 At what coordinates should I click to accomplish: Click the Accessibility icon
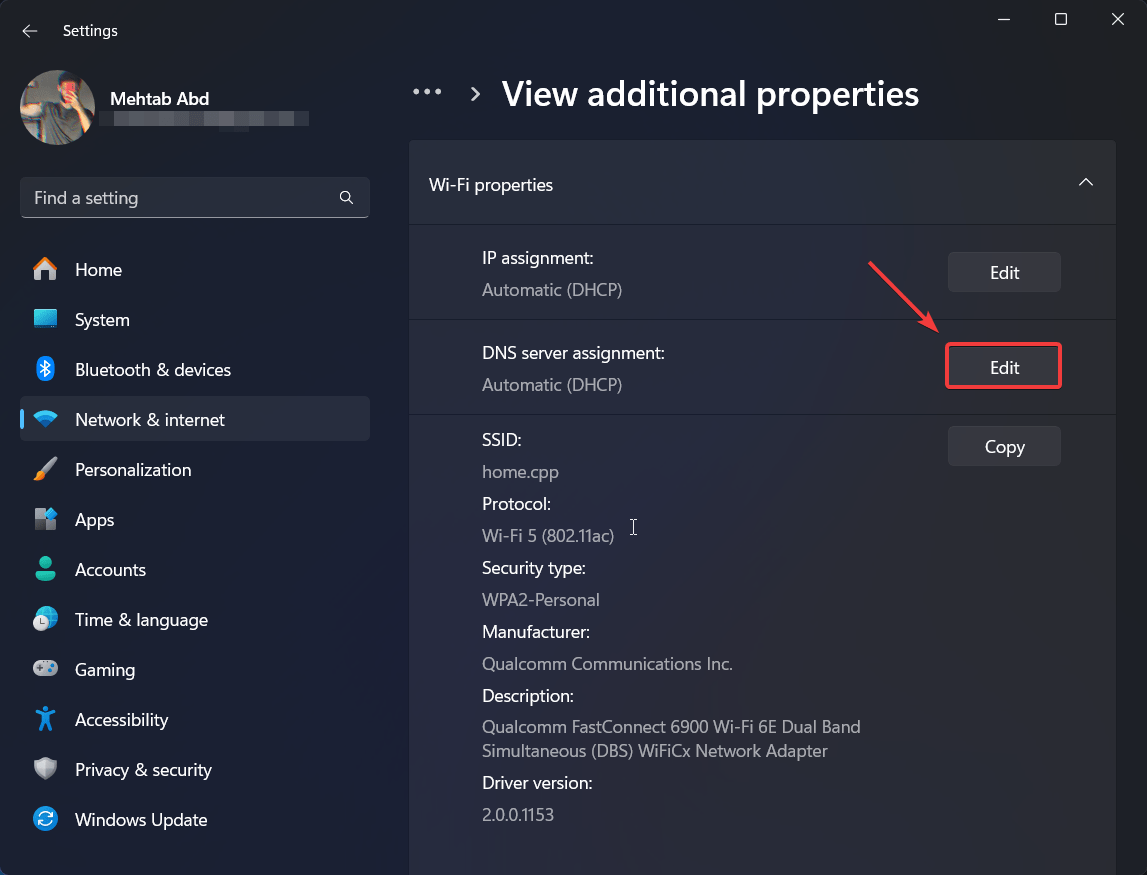click(45, 719)
